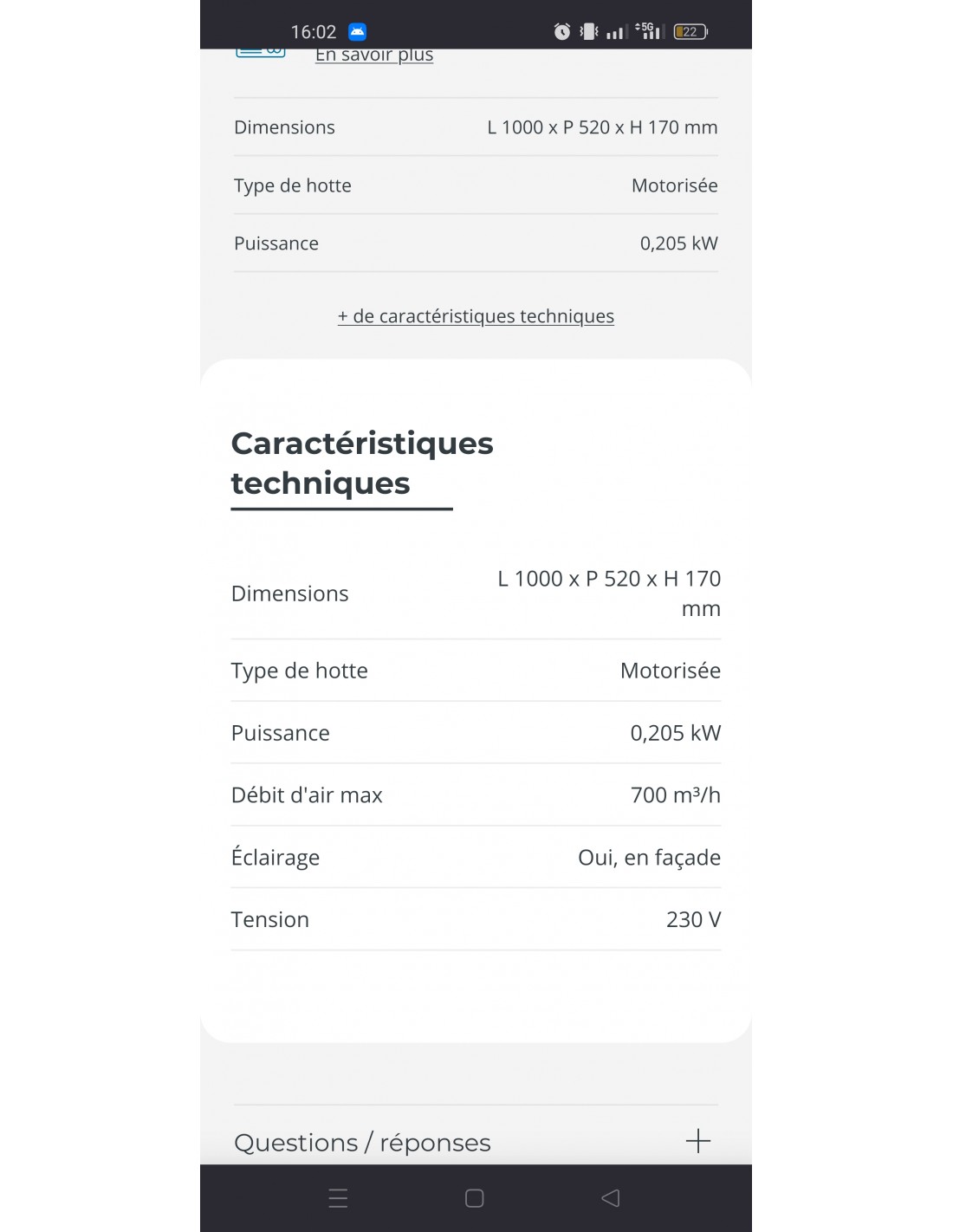This screenshot has height=1232, width=953.
Task: Tap the Débit d'air max label
Action: point(307,795)
